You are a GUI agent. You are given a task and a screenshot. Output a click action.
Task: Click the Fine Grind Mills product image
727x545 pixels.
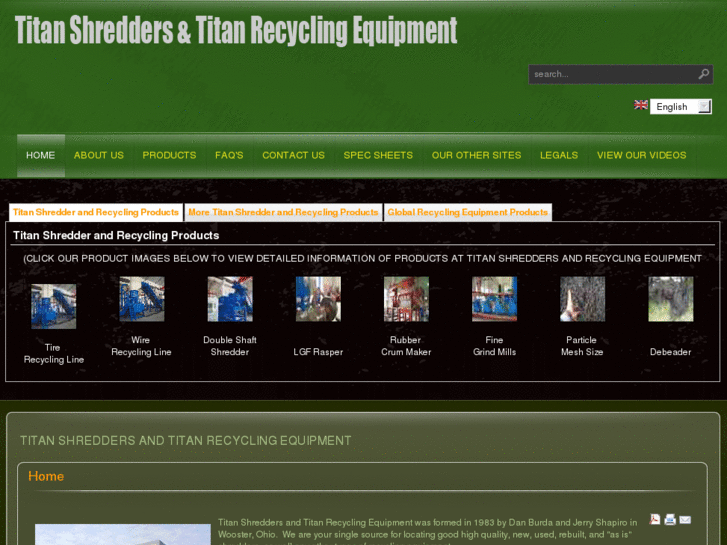(494, 299)
